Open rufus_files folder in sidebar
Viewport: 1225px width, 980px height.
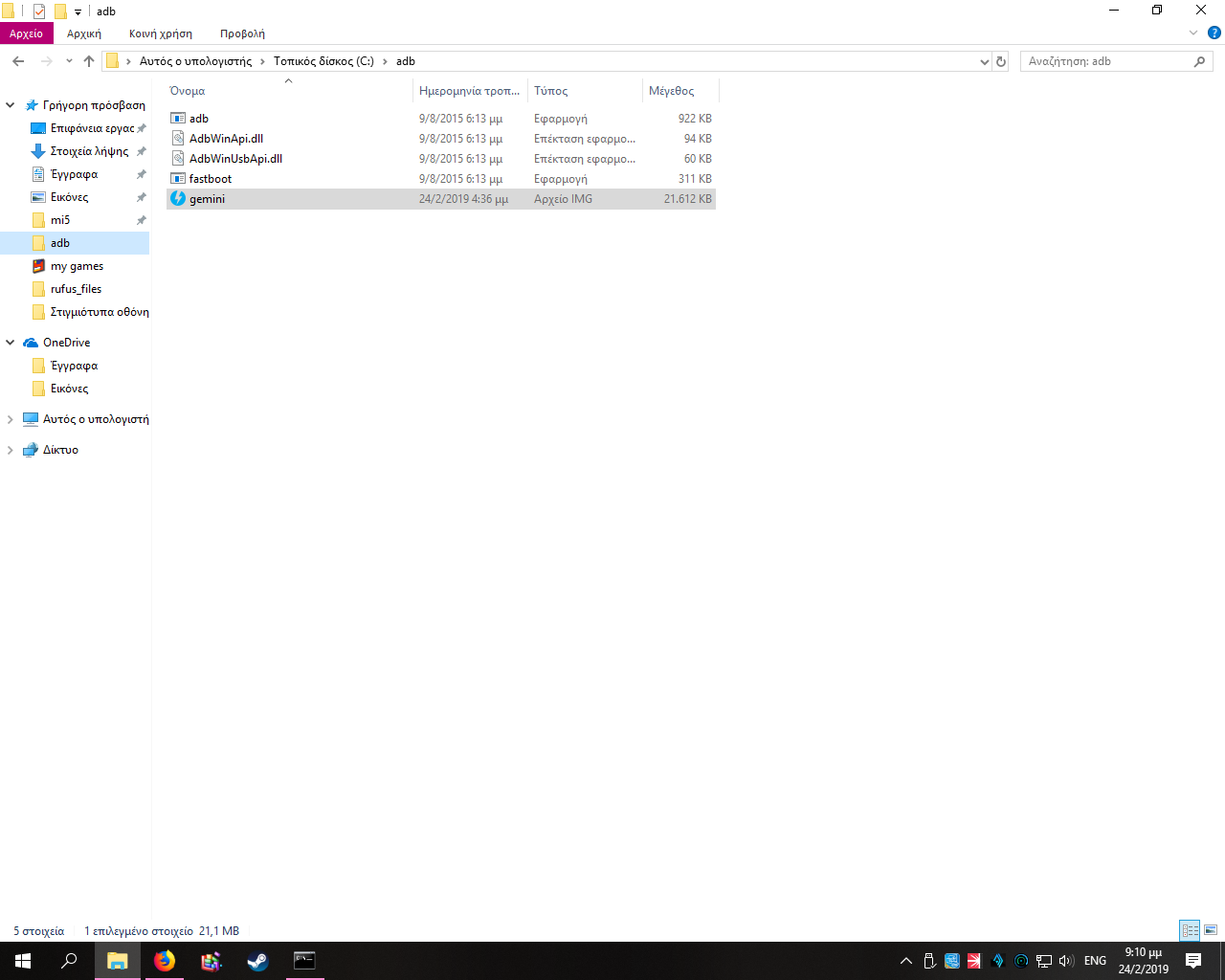coord(76,289)
